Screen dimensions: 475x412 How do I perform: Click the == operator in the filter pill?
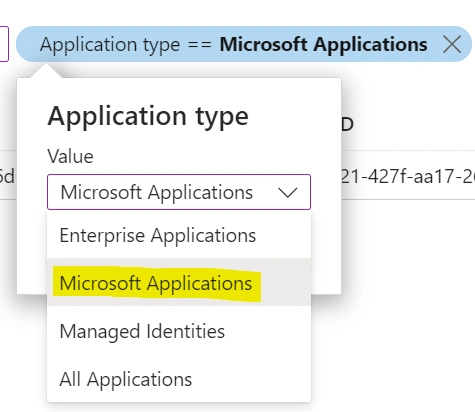coord(200,45)
